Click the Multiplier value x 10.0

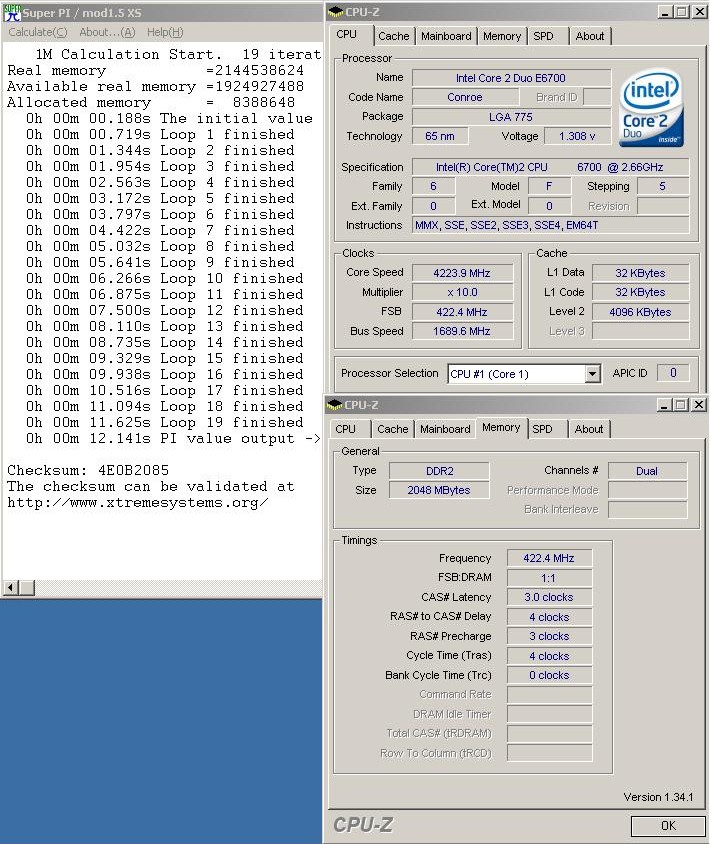(462, 292)
